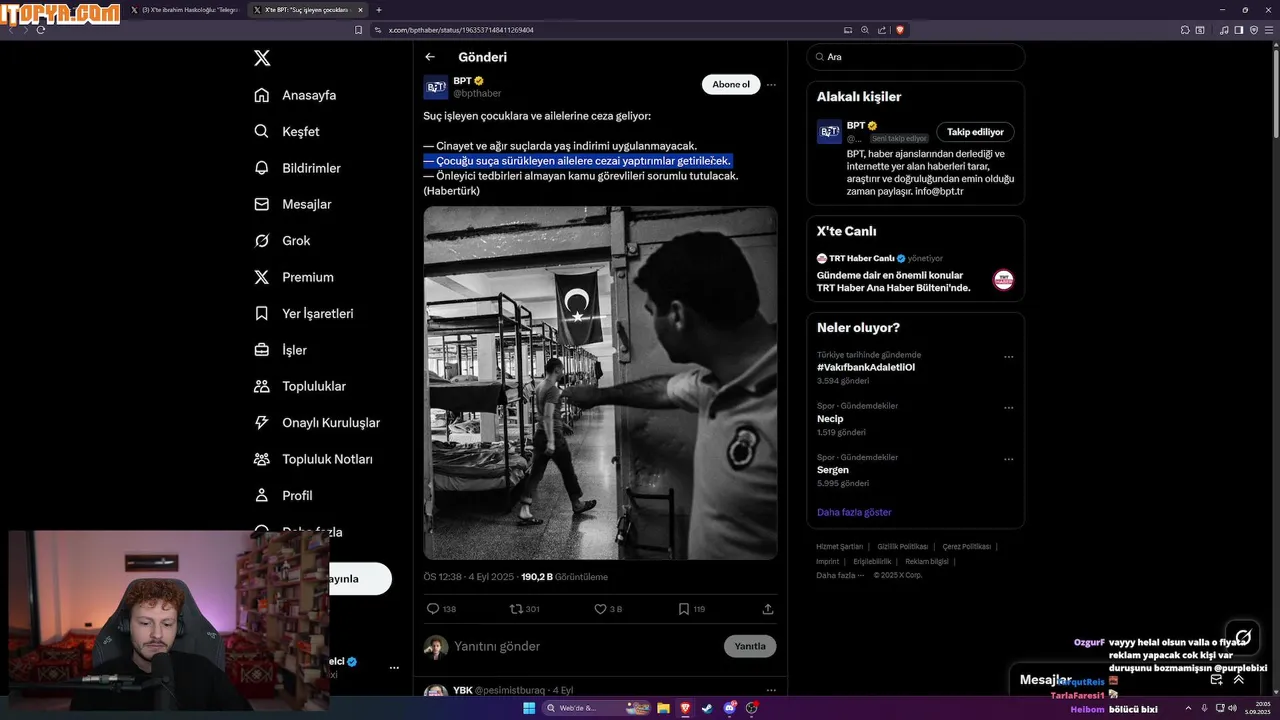The width and height of the screenshot is (1280, 720).
Task: Click BPT profile avatar on post
Action: (x=436, y=87)
